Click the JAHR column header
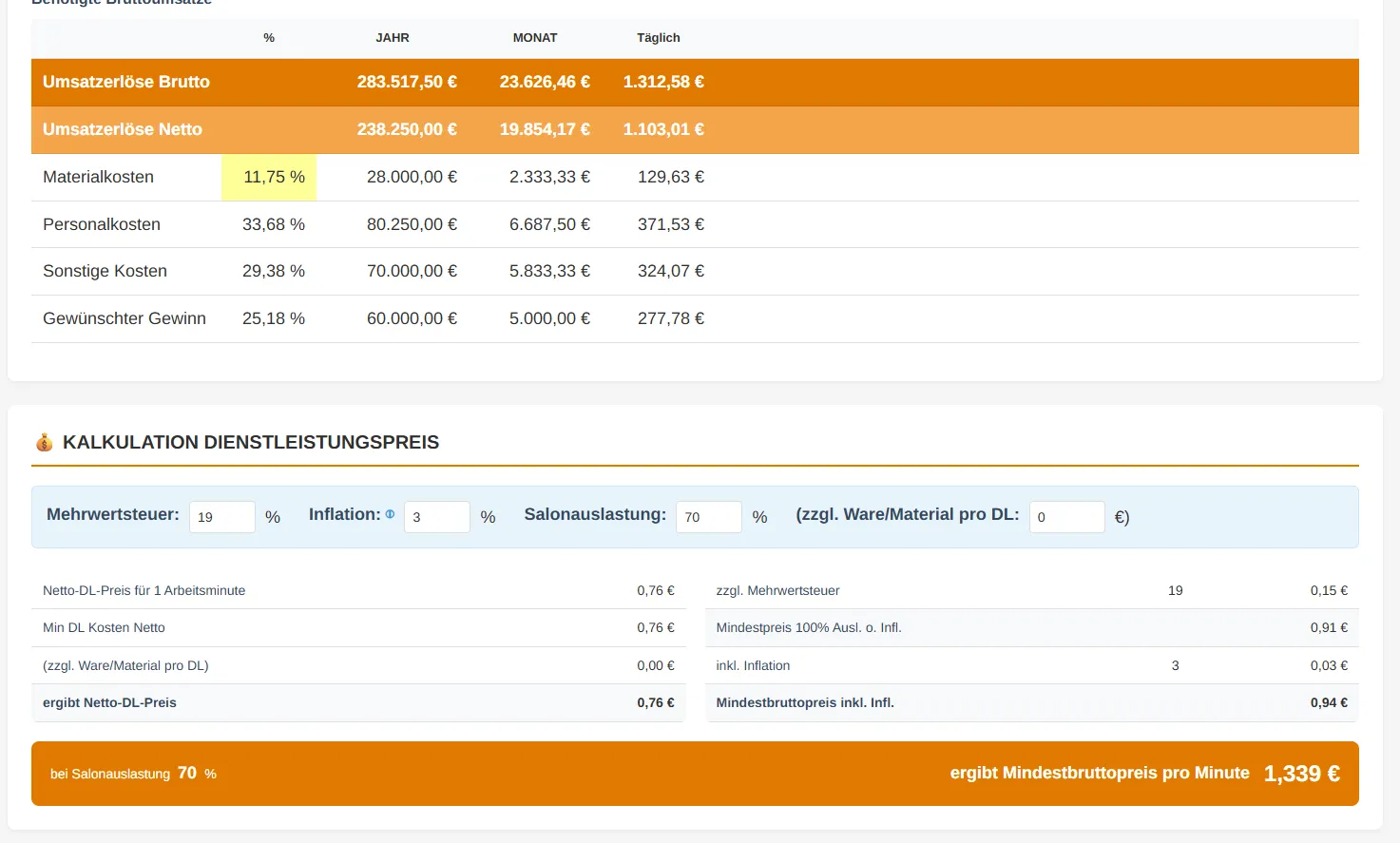 click(x=393, y=38)
